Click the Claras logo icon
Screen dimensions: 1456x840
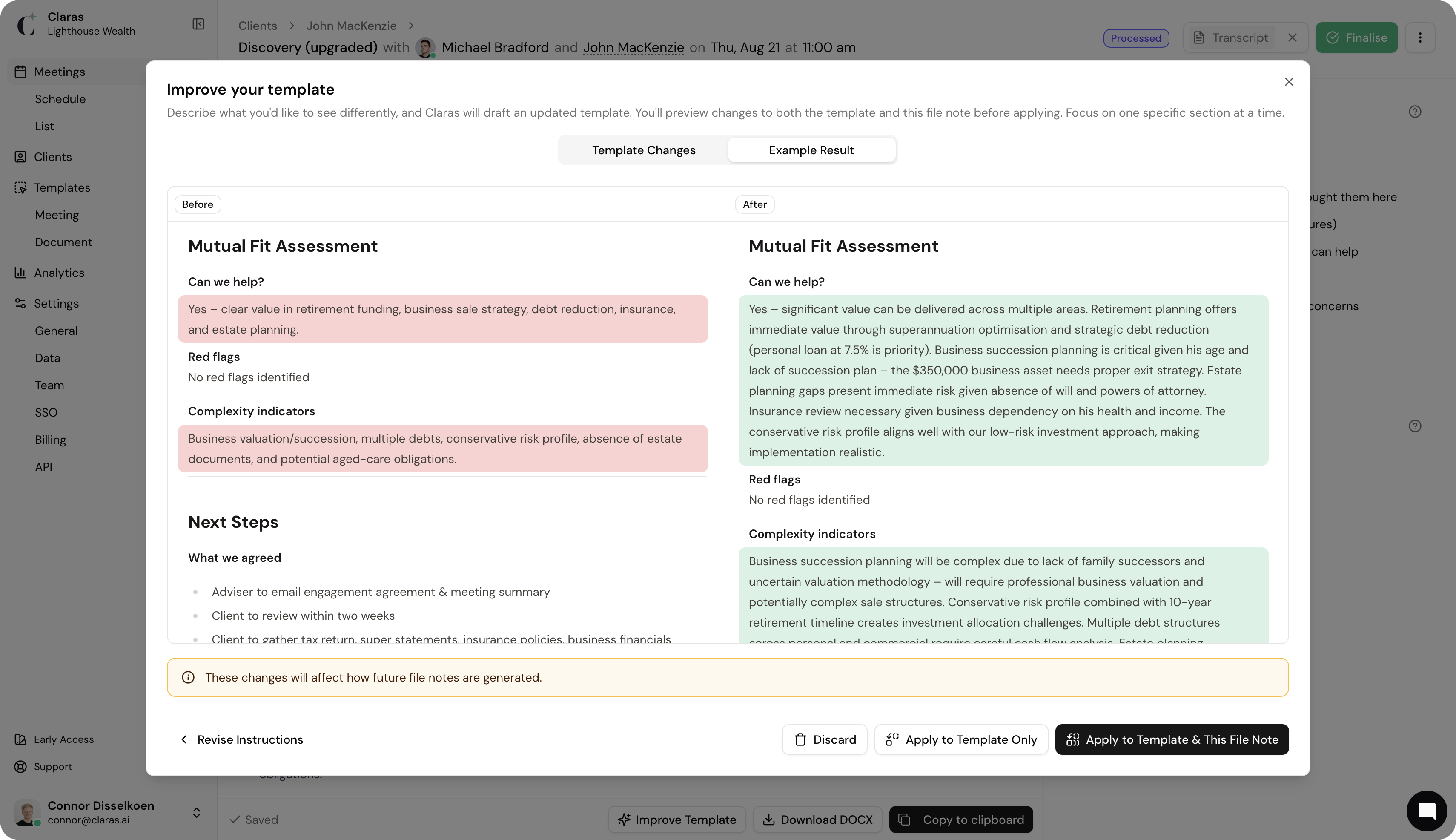coord(26,24)
